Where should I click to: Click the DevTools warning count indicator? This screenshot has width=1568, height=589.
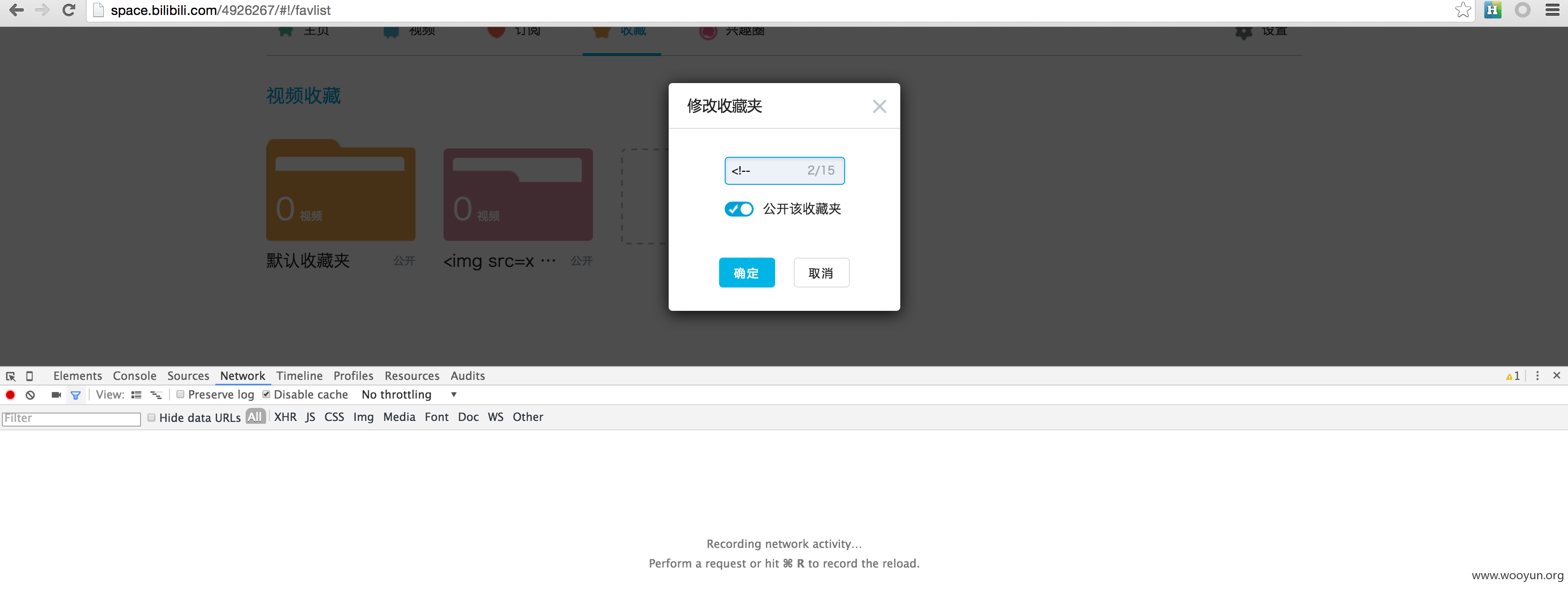tap(1512, 376)
